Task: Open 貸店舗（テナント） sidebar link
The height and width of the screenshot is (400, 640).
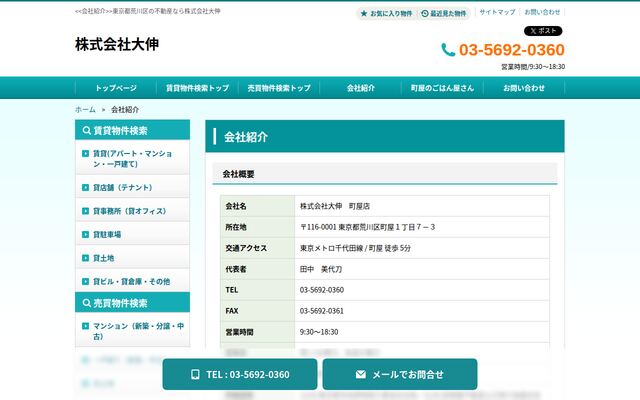Action: coord(133,187)
